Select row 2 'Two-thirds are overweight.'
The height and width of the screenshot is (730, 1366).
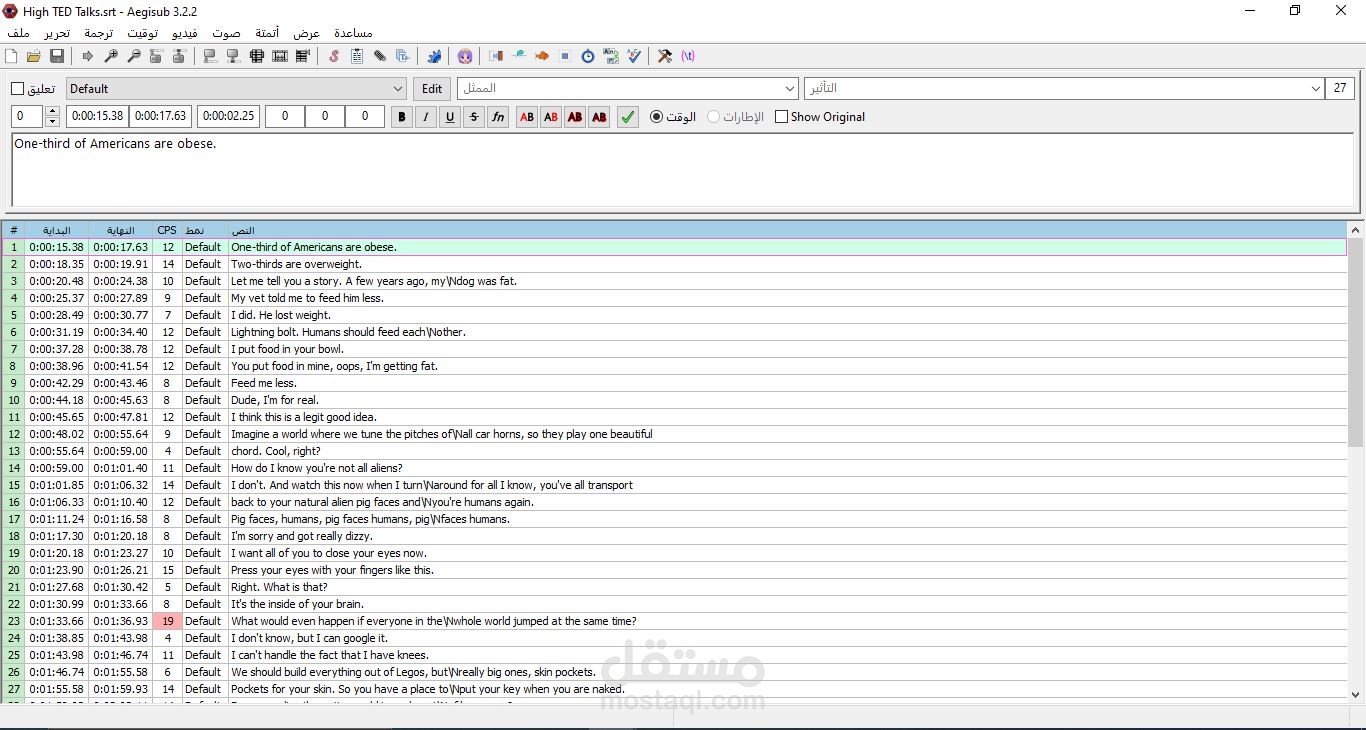click(x=674, y=264)
